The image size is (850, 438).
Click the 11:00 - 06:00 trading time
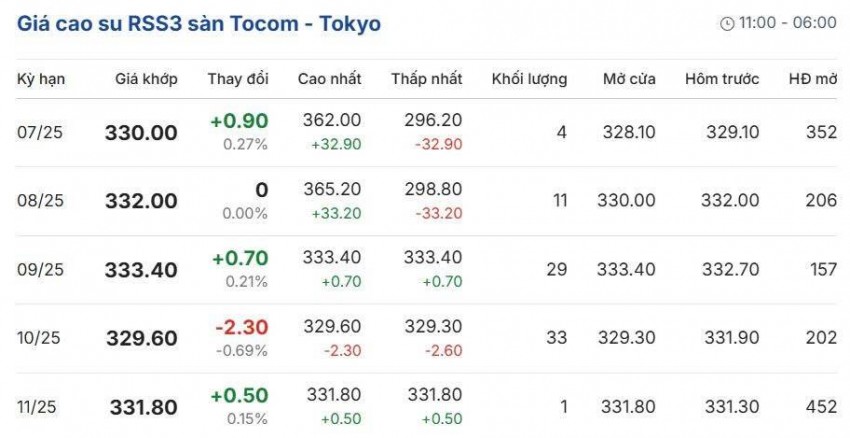pyautogui.click(x=788, y=24)
